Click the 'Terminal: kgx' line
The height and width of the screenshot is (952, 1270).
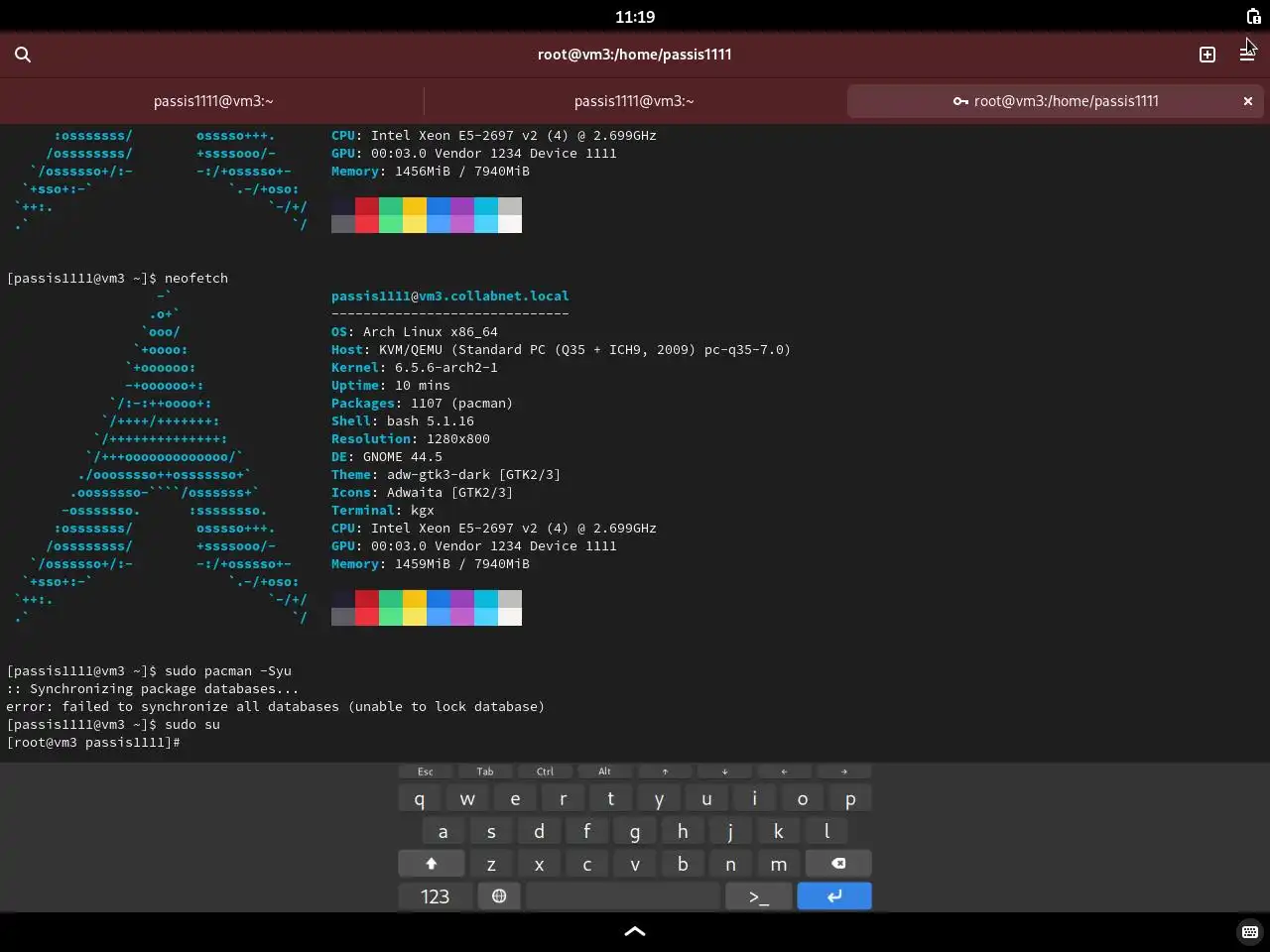383,511
